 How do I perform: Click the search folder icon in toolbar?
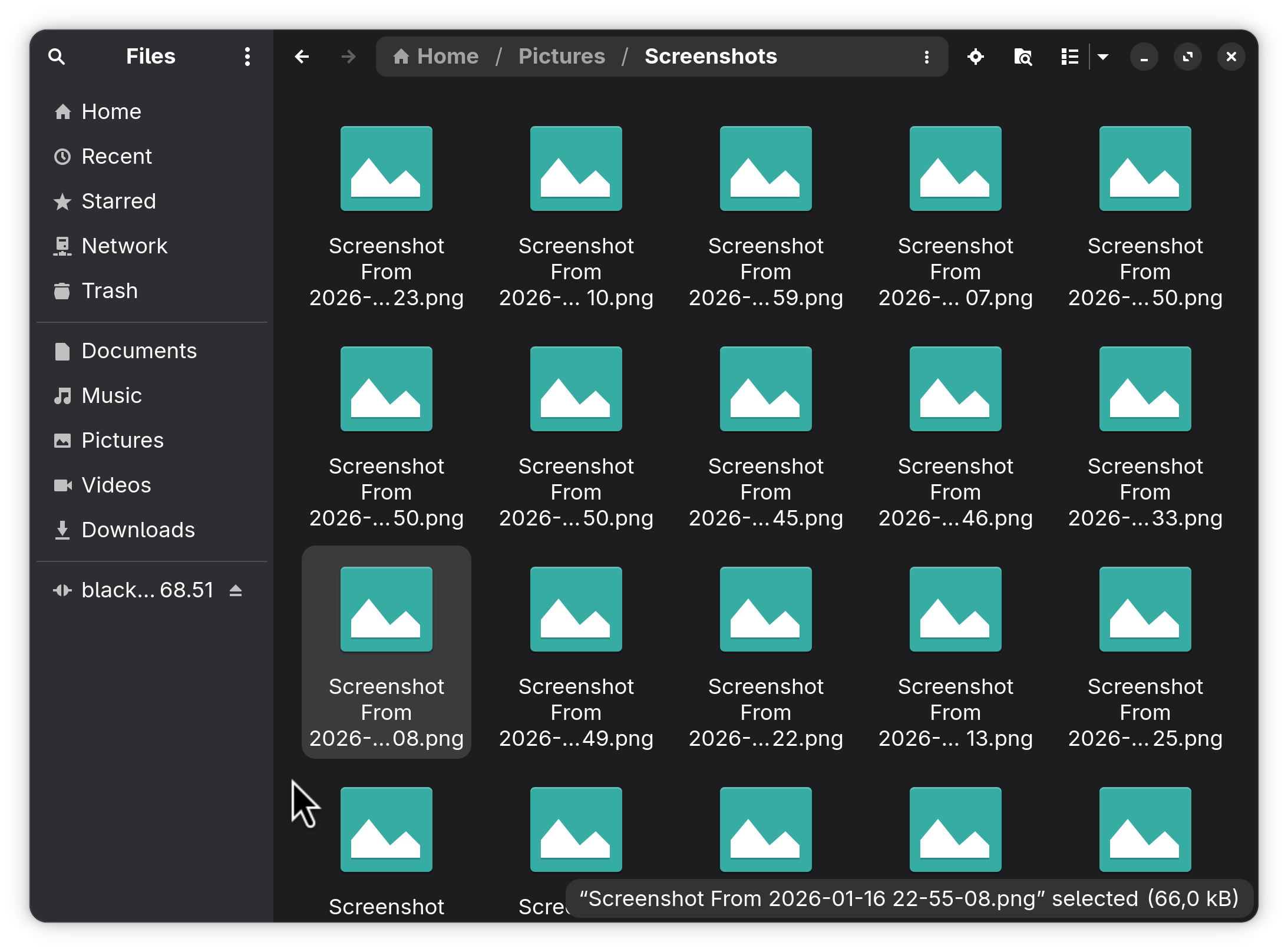pyautogui.click(x=1023, y=57)
